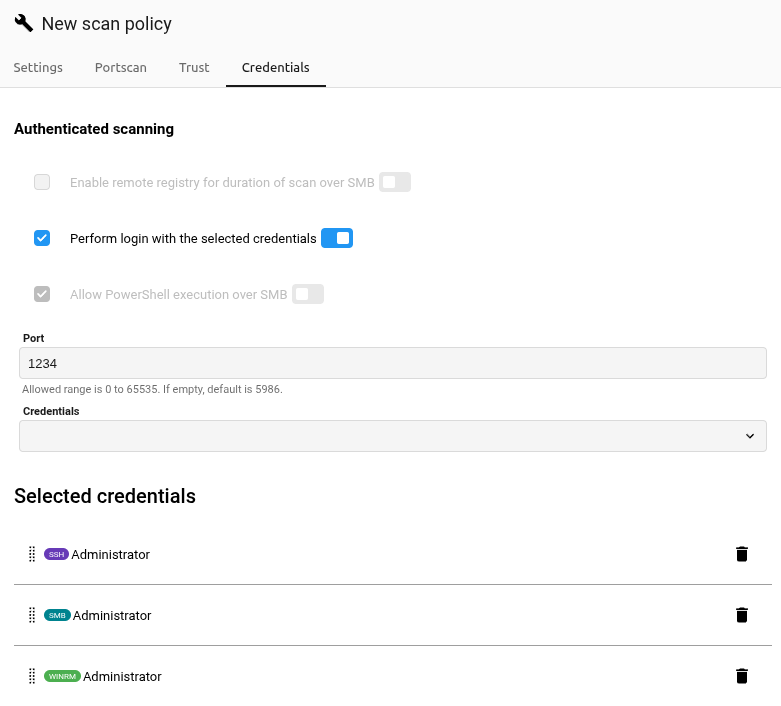Viewport: 781px width, 706px height.
Task: Open the Portscan tab
Action: [121, 68]
